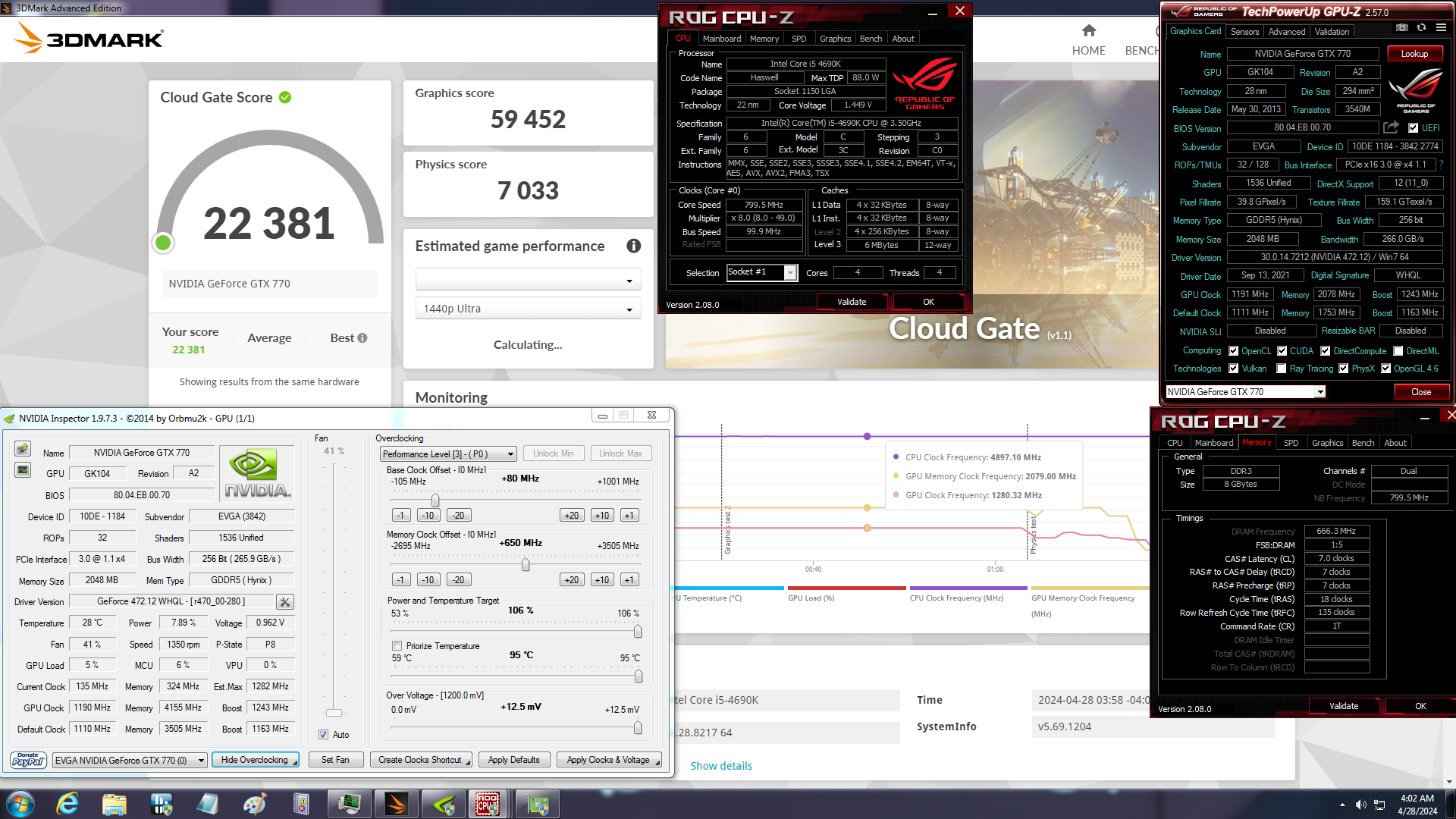
Task: Click the green chip icon in NVIDIA Inspector
Action: click(23, 448)
